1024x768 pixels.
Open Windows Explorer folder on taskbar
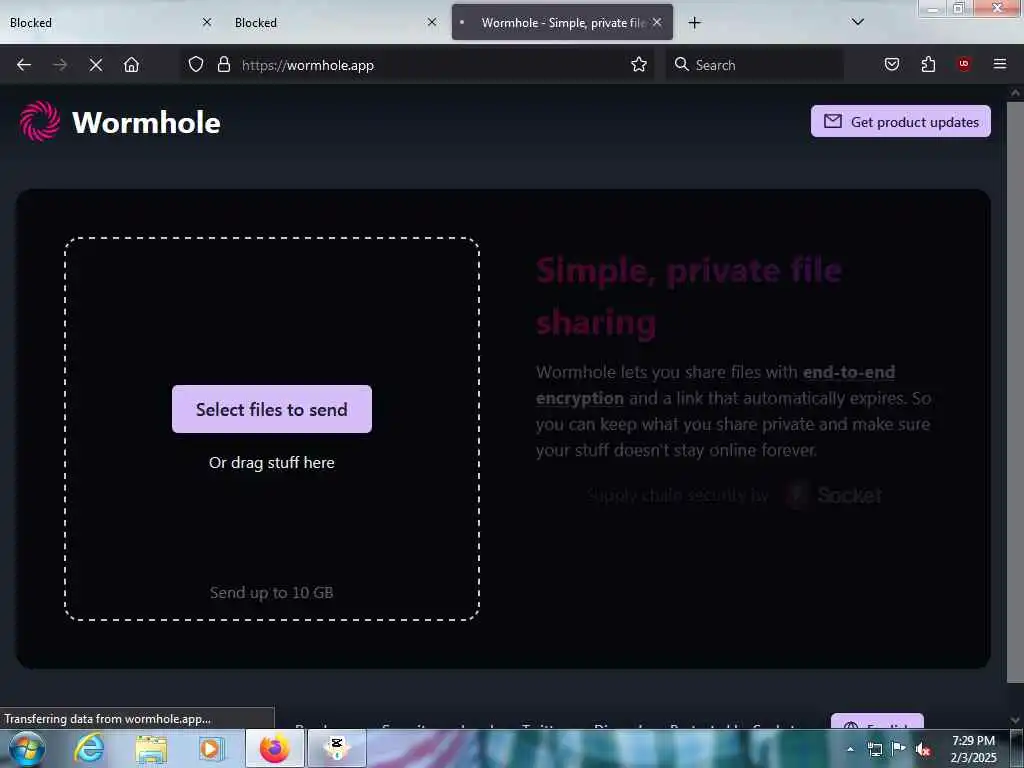152,749
